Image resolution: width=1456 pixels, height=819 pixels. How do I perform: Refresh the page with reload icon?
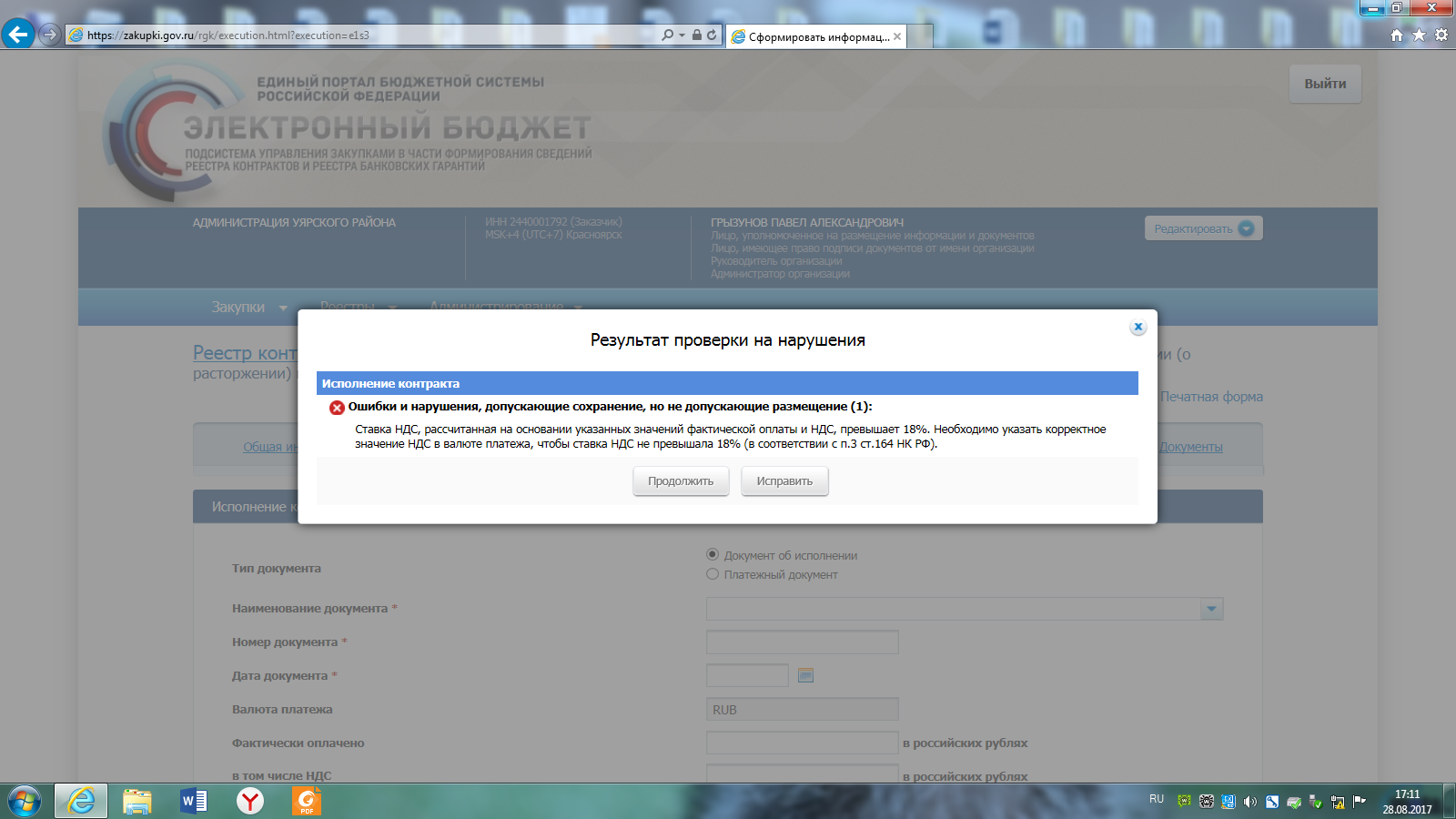click(x=712, y=35)
